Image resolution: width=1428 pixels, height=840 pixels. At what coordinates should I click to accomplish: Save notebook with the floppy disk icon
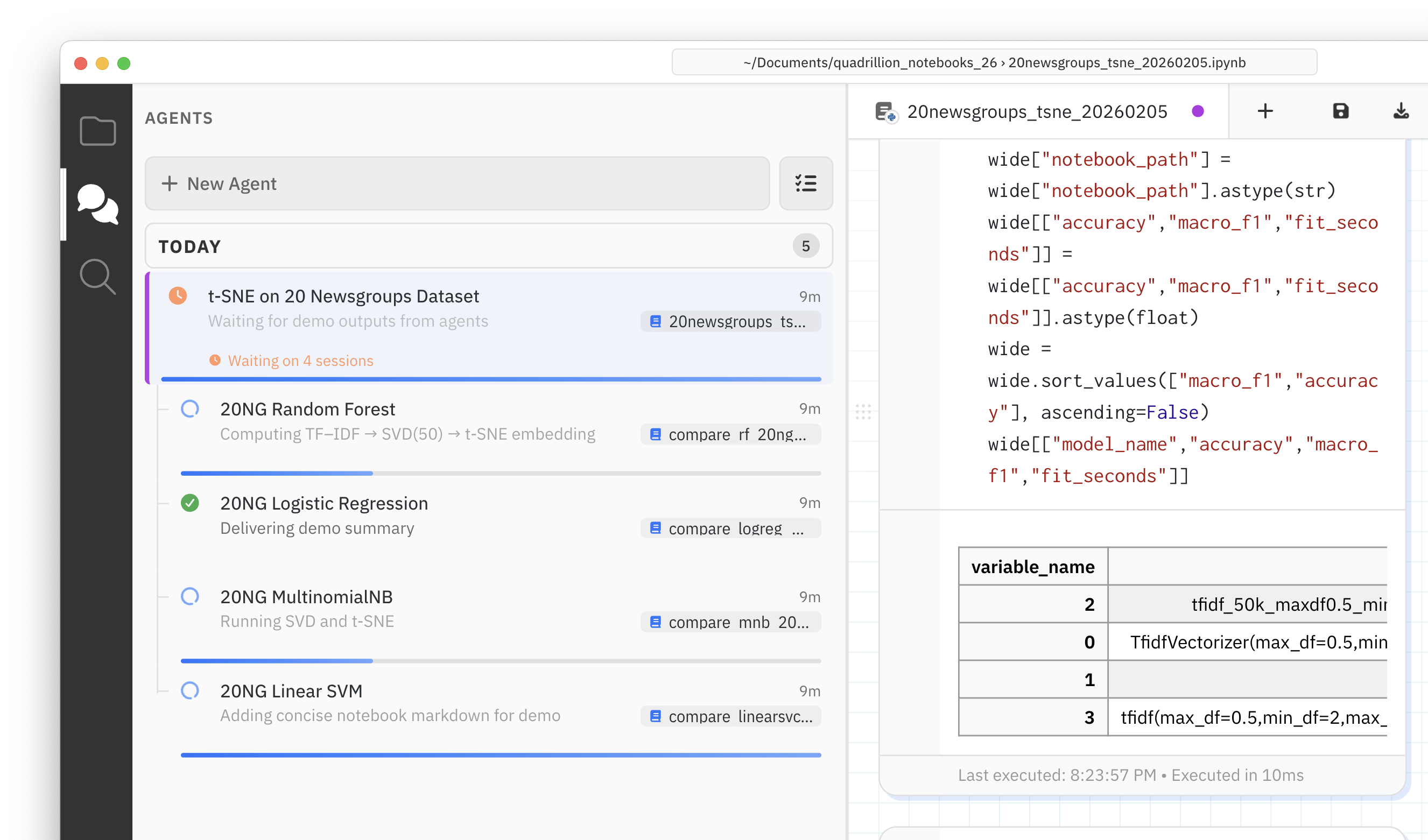click(x=1340, y=111)
